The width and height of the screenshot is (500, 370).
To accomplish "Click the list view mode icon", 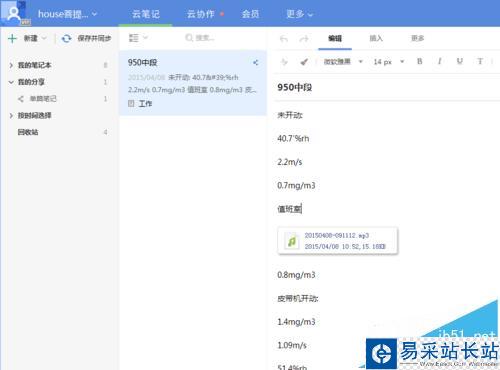I will [134, 38].
